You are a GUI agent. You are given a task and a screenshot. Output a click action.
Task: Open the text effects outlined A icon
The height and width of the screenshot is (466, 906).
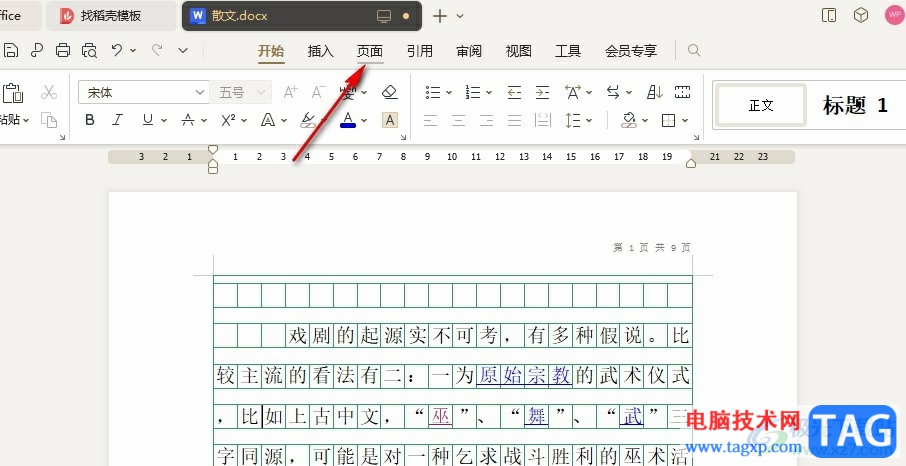268,120
